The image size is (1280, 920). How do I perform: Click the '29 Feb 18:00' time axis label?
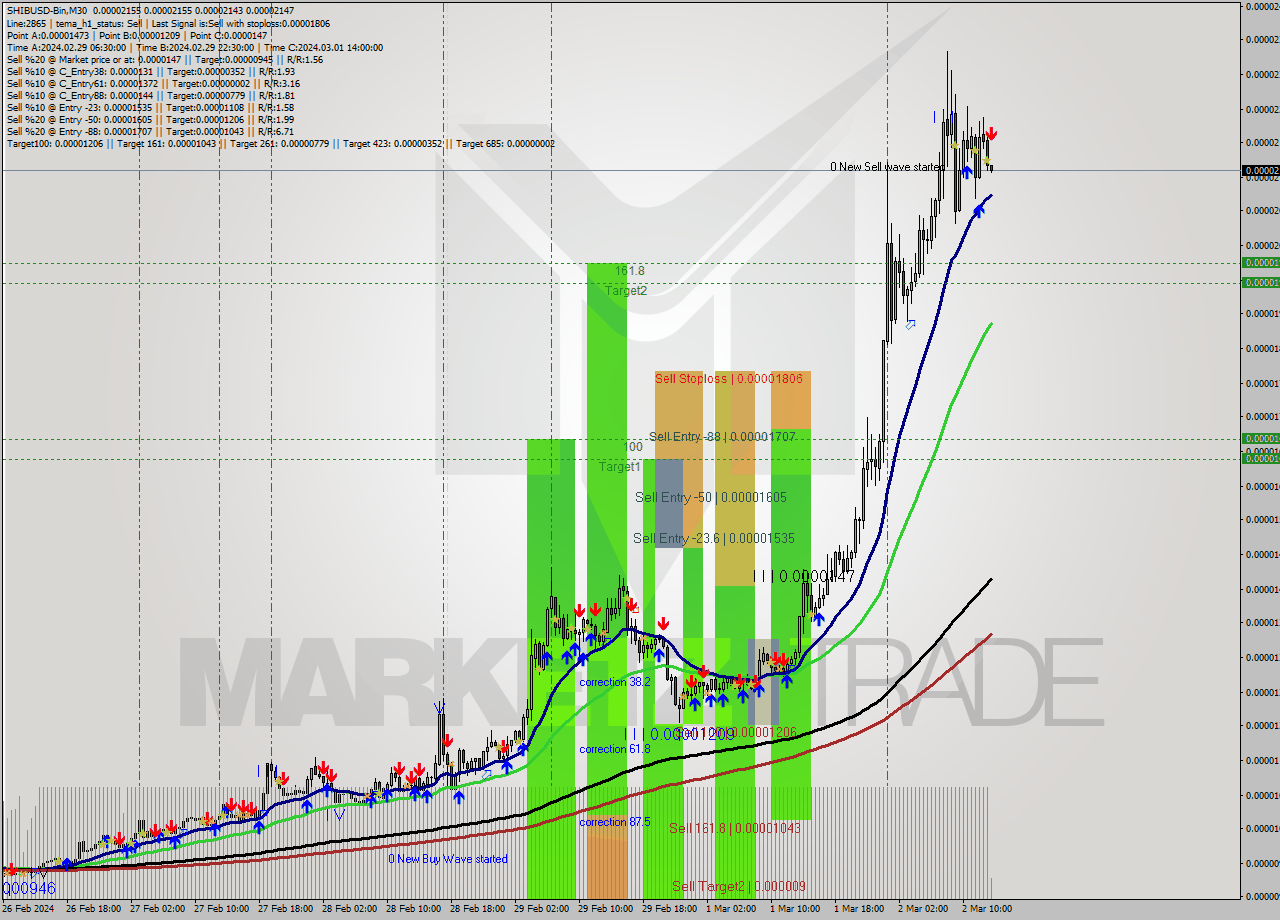[x=669, y=909]
